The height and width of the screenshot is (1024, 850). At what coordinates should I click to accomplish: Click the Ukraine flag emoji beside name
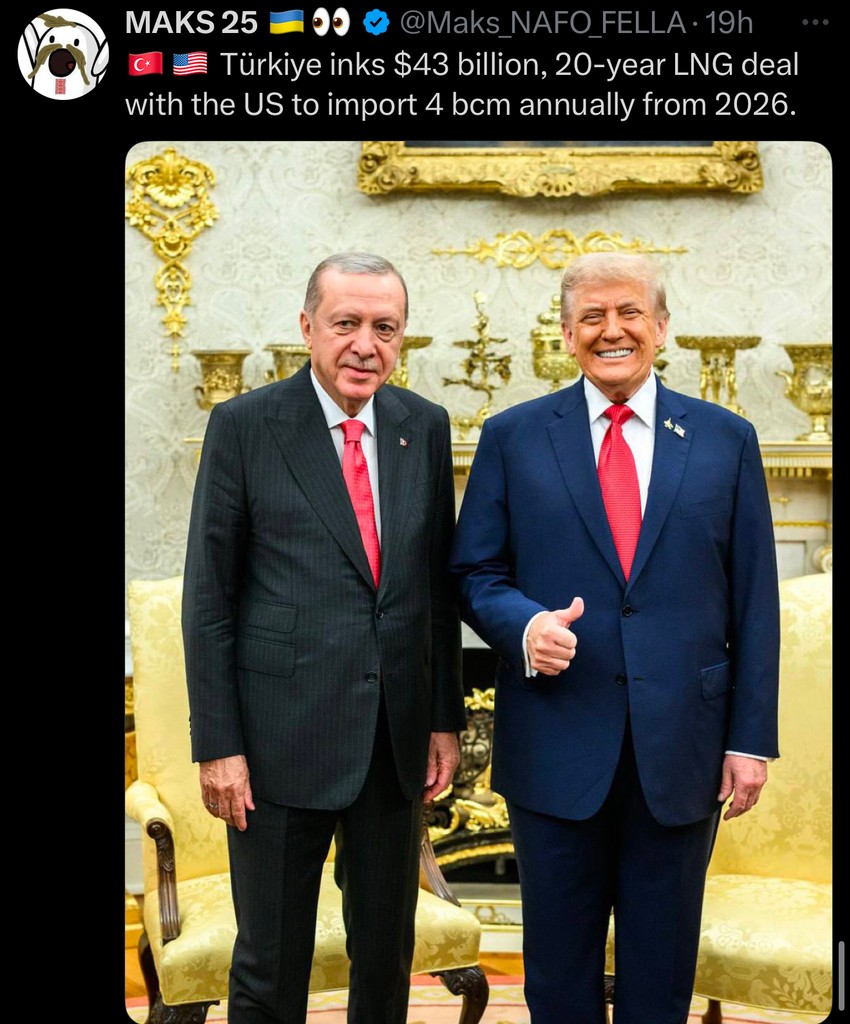pyautogui.click(x=286, y=23)
